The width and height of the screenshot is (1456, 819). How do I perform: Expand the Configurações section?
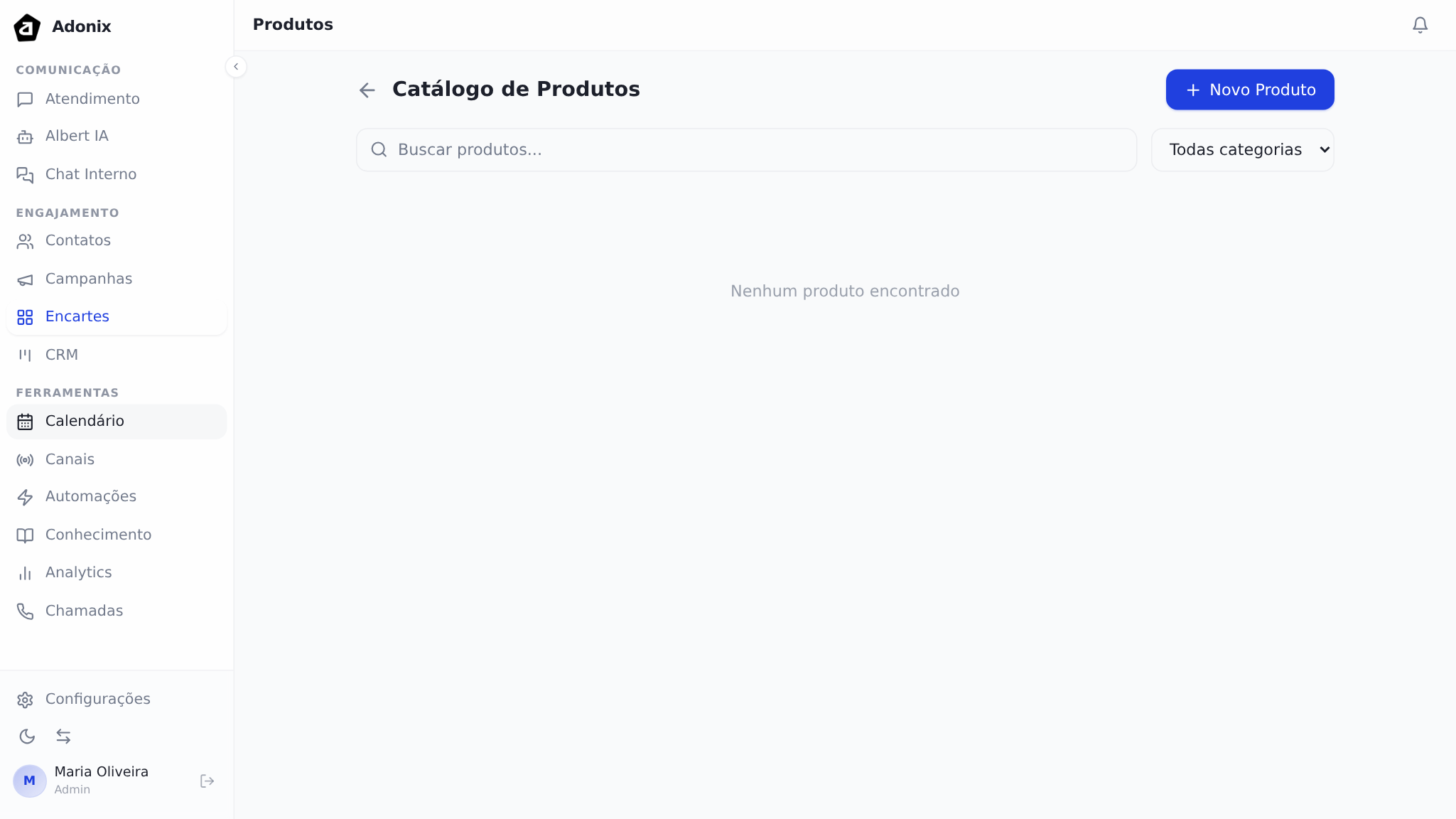coord(97,699)
